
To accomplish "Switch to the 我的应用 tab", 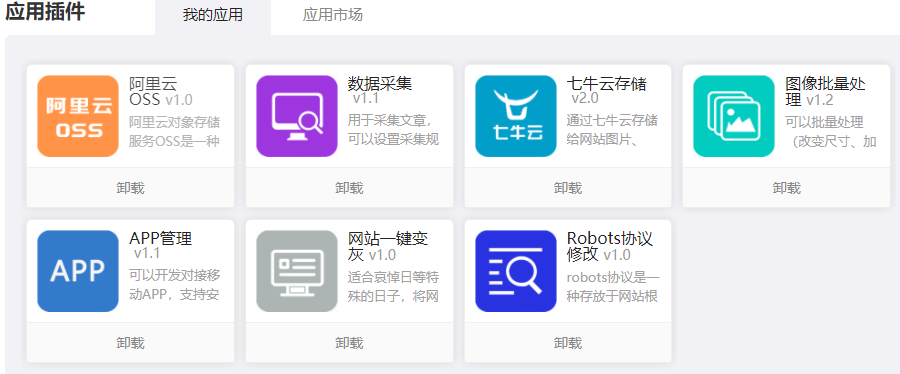I will click(213, 15).
